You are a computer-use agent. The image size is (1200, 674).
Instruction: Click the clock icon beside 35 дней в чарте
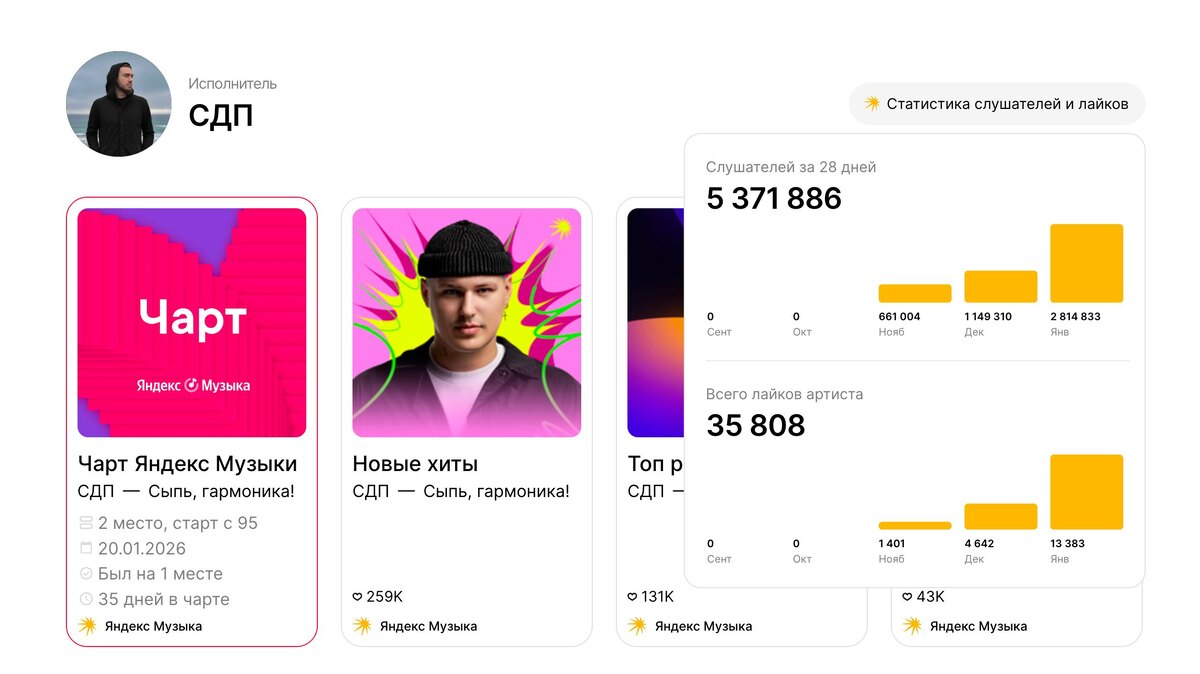pyautogui.click(x=86, y=599)
